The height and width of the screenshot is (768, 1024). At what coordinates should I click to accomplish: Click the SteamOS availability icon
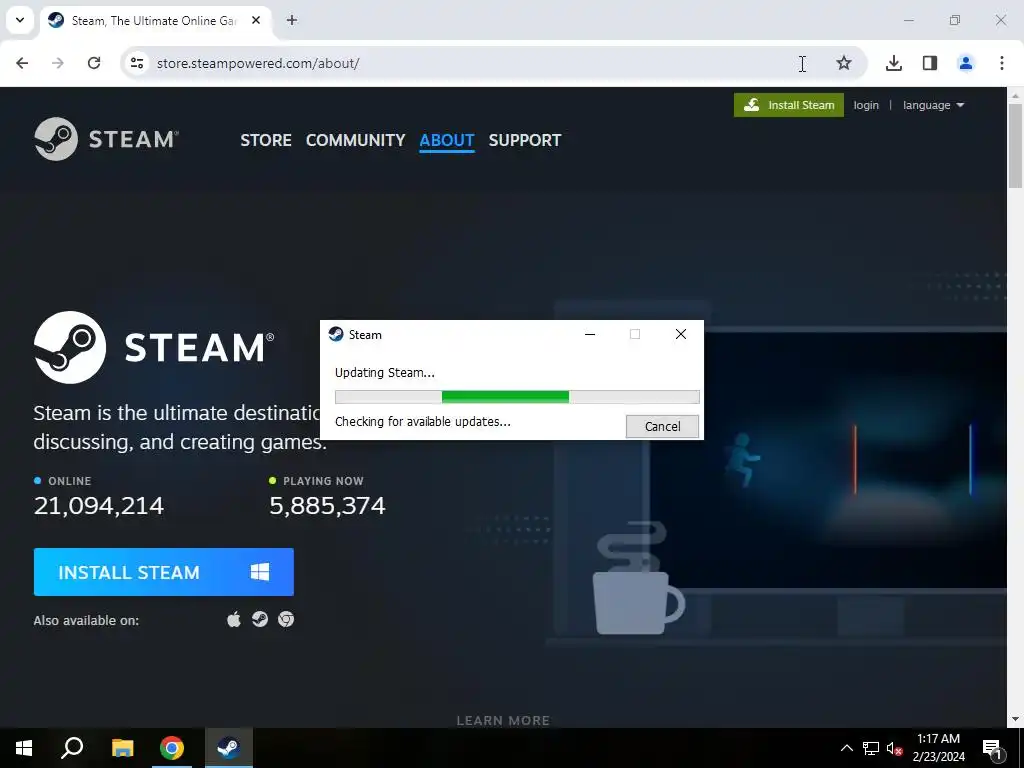[260, 619]
